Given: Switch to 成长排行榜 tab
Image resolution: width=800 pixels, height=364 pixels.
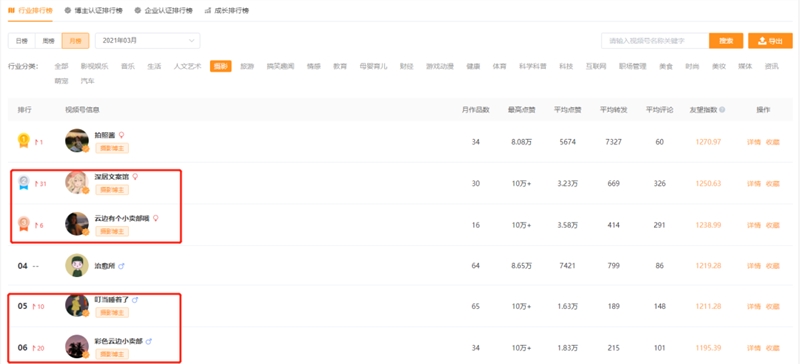Looking at the screenshot, I should (x=227, y=11).
